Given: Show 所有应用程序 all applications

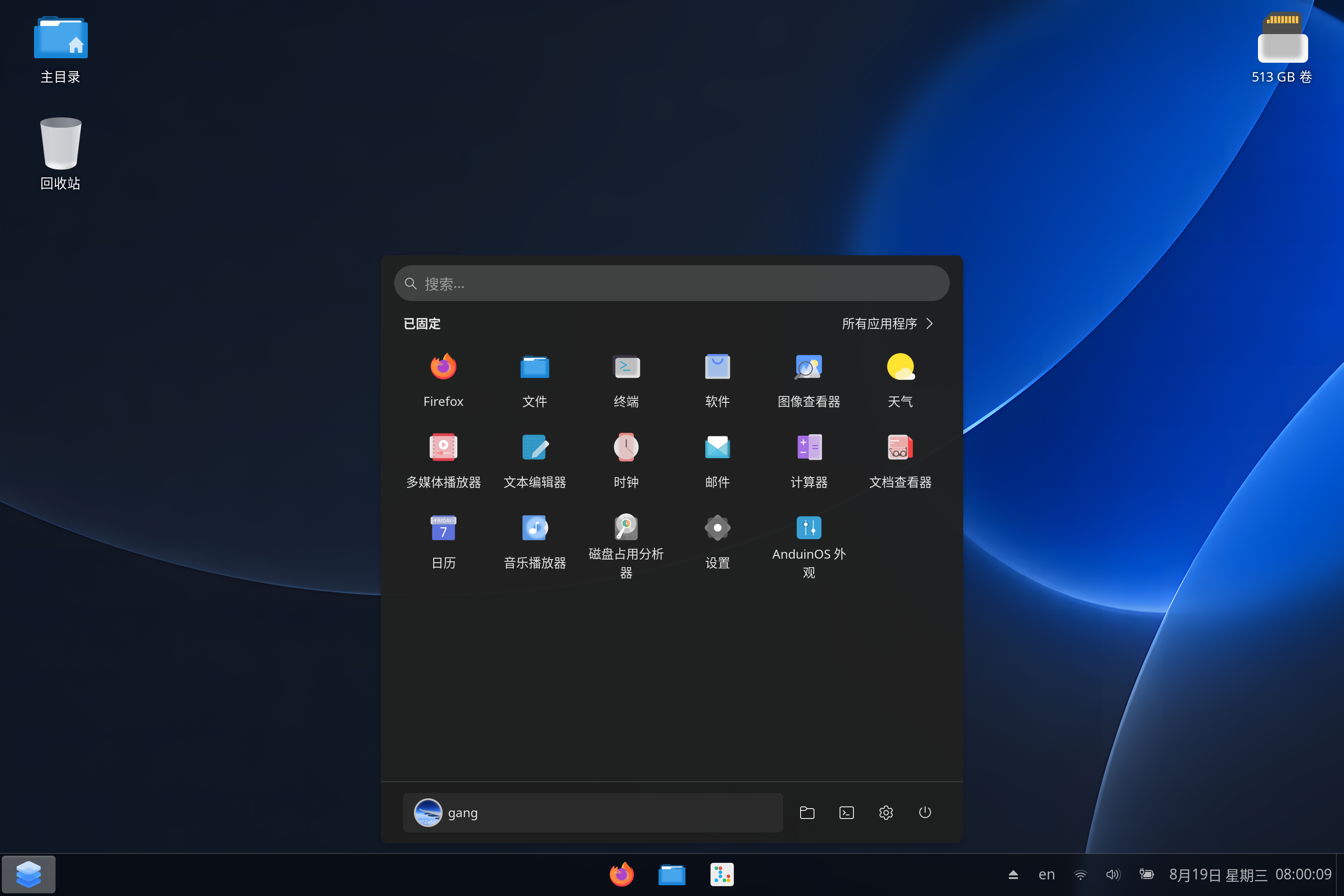Looking at the screenshot, I should [887, 323].
